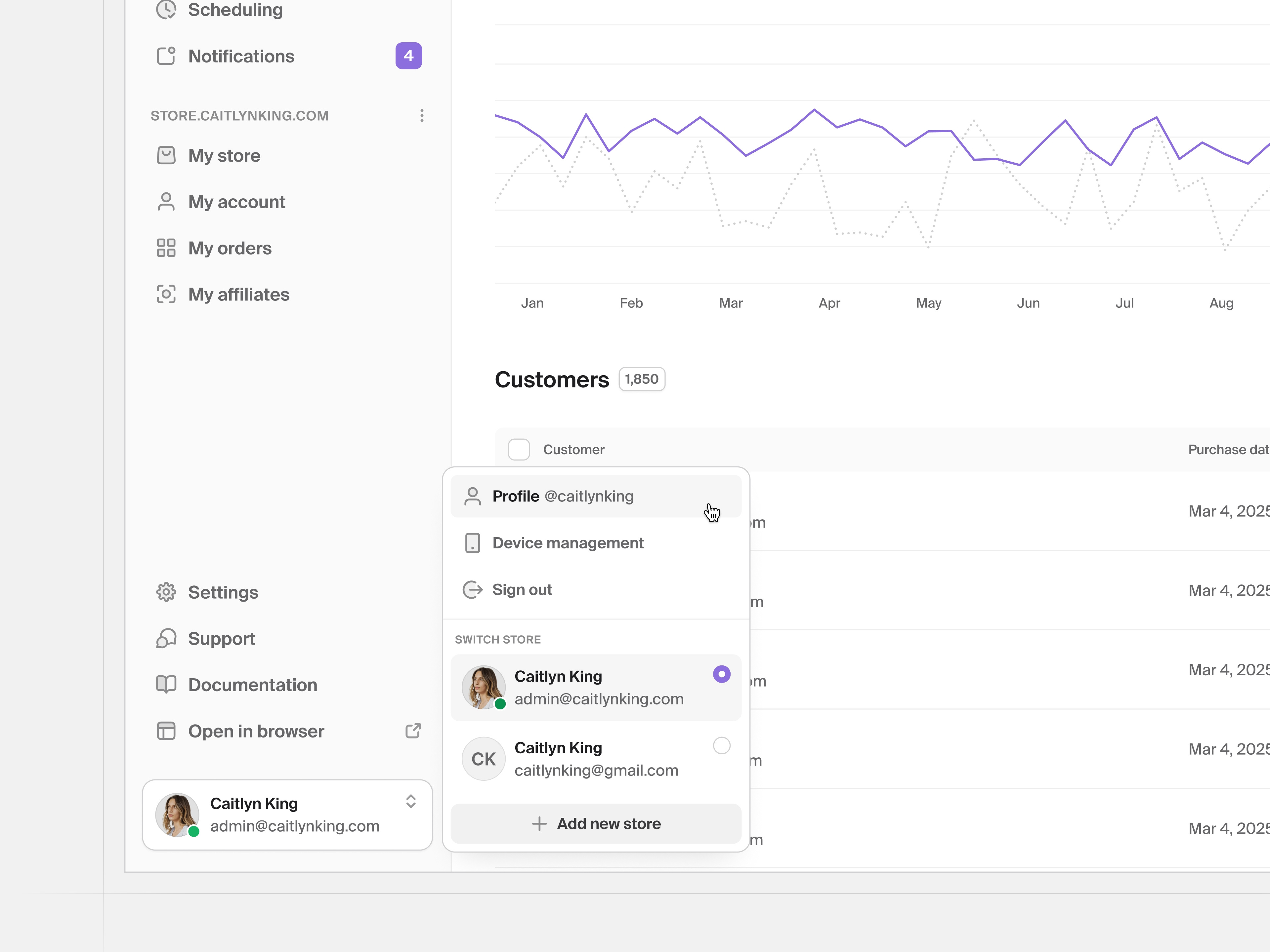Open the Documentation book icon
This screenshot has height=952, width=1270.
click(x=166, y=685)
